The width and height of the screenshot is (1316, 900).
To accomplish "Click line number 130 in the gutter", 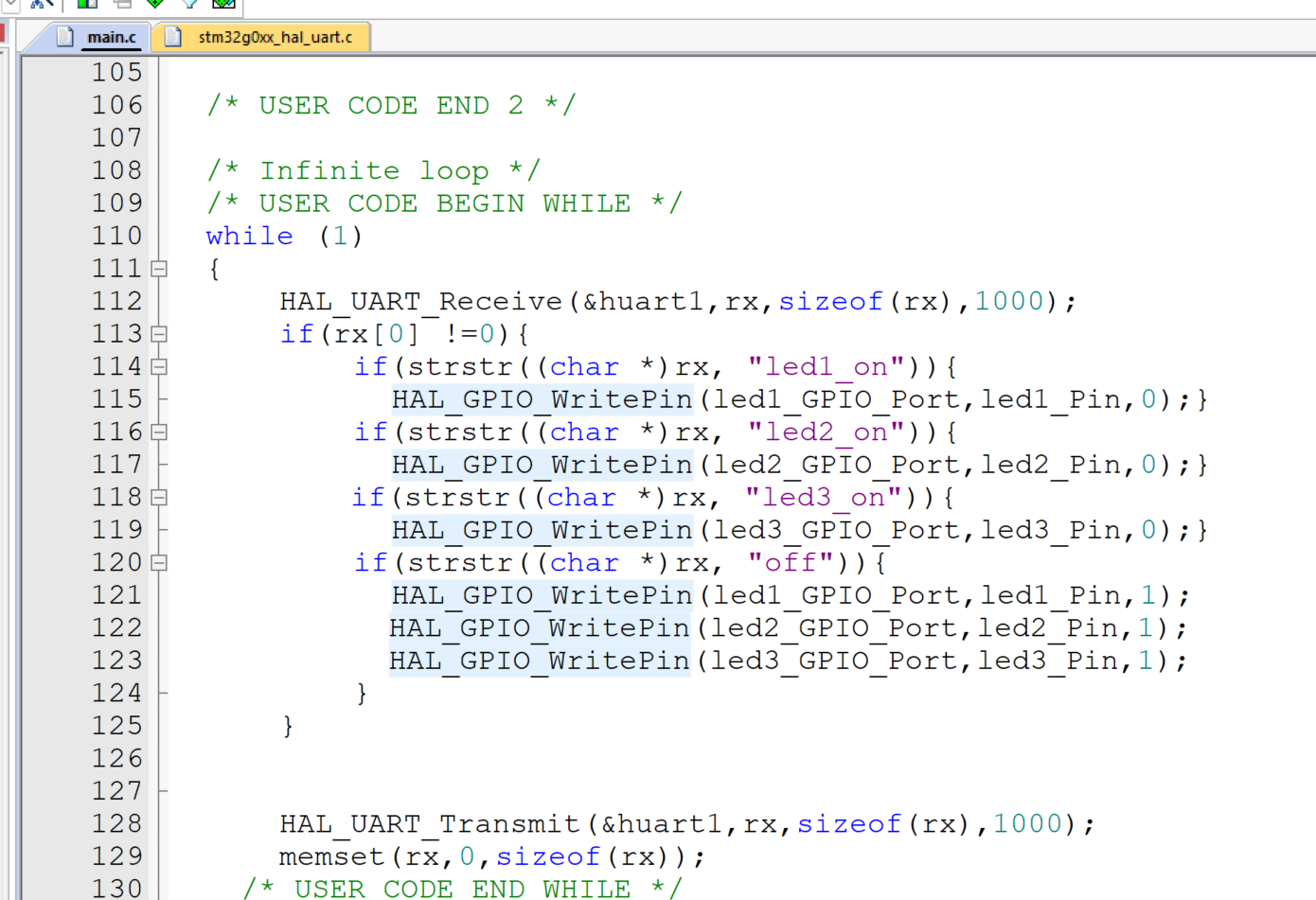I will coord(116,888).
